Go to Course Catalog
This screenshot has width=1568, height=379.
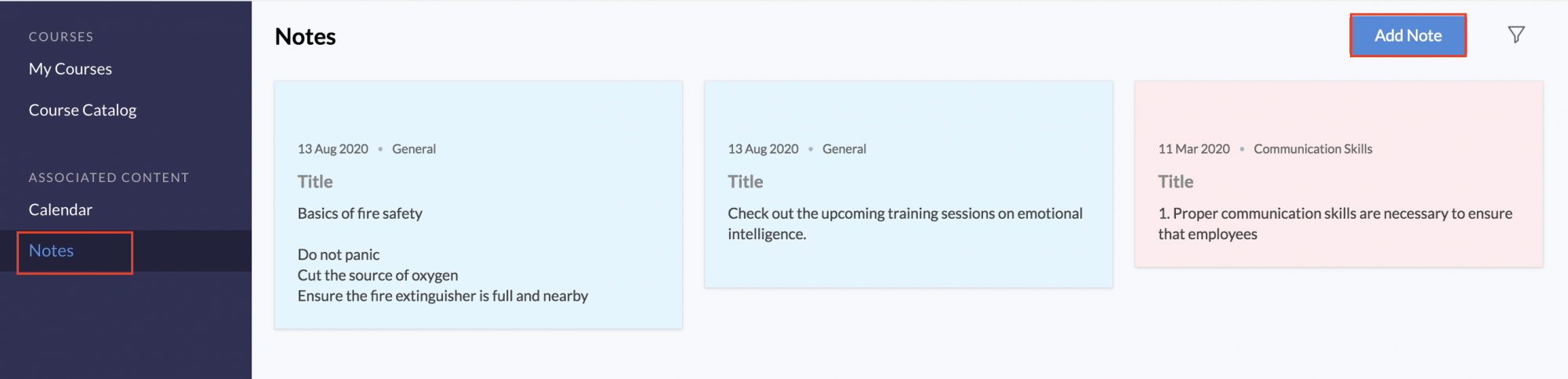pyautogui.click(x=82, y=110)
